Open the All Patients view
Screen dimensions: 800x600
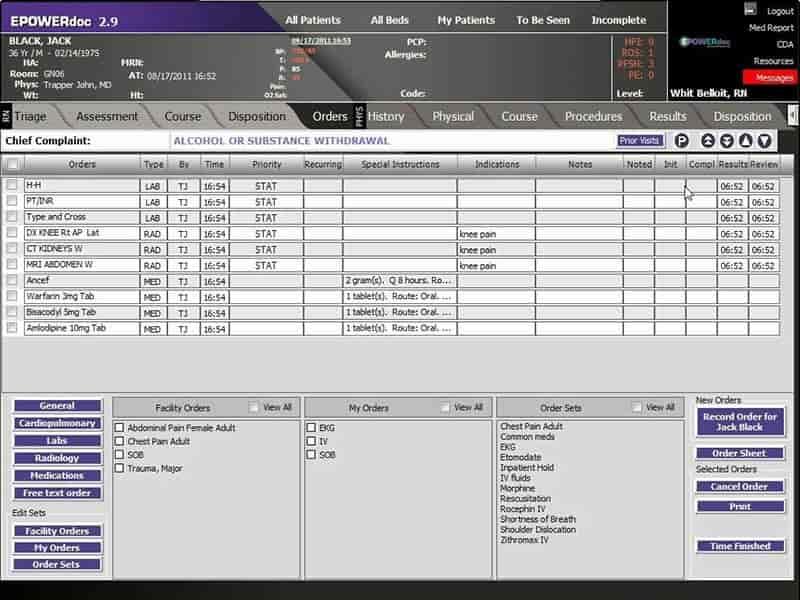tap(313, 20)
